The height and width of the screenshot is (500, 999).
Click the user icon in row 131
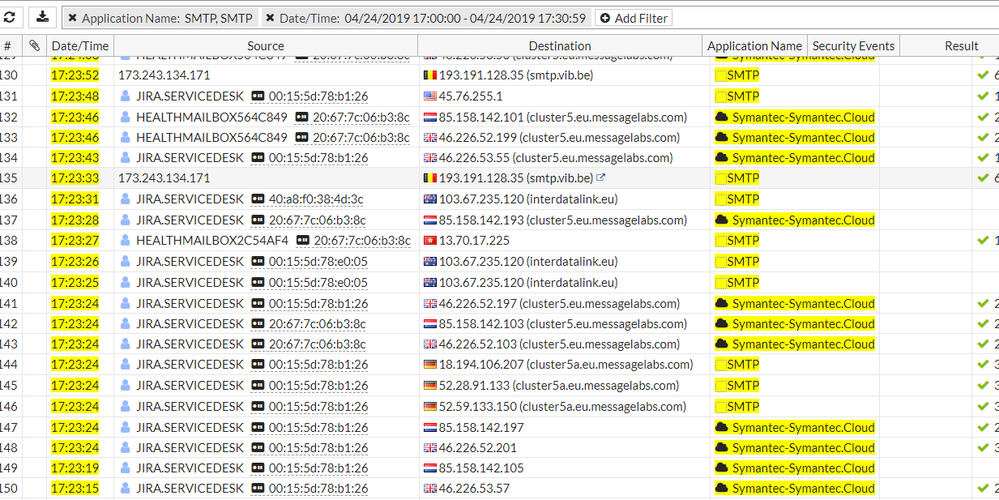pyautogui.click(x=126, y=96)
